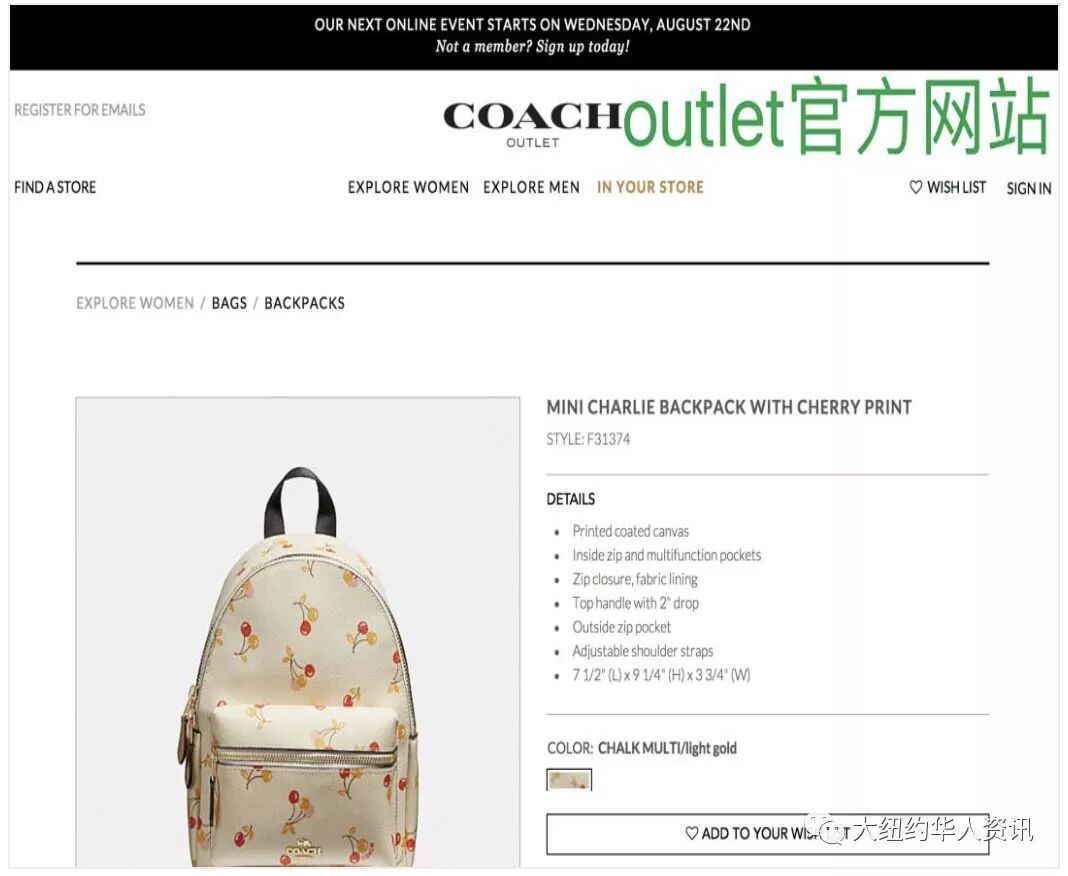
Task: Select the Chalk Multi color swatch
Action: coord(569,779)
